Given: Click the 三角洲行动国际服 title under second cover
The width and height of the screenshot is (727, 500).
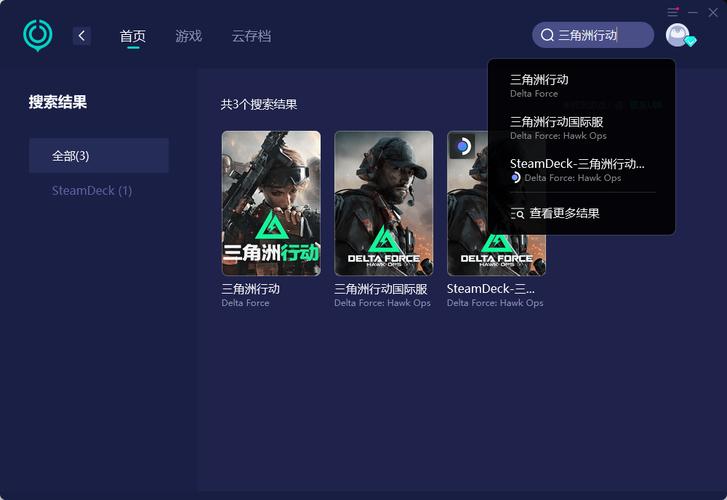Looking at the screenshot, I should [381, 289].
